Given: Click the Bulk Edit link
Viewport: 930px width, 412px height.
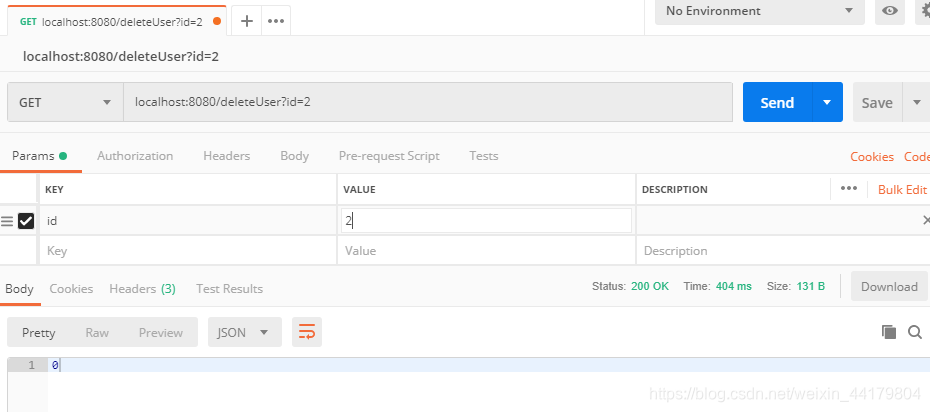Looking at the screenshot, I should (902, 189).
